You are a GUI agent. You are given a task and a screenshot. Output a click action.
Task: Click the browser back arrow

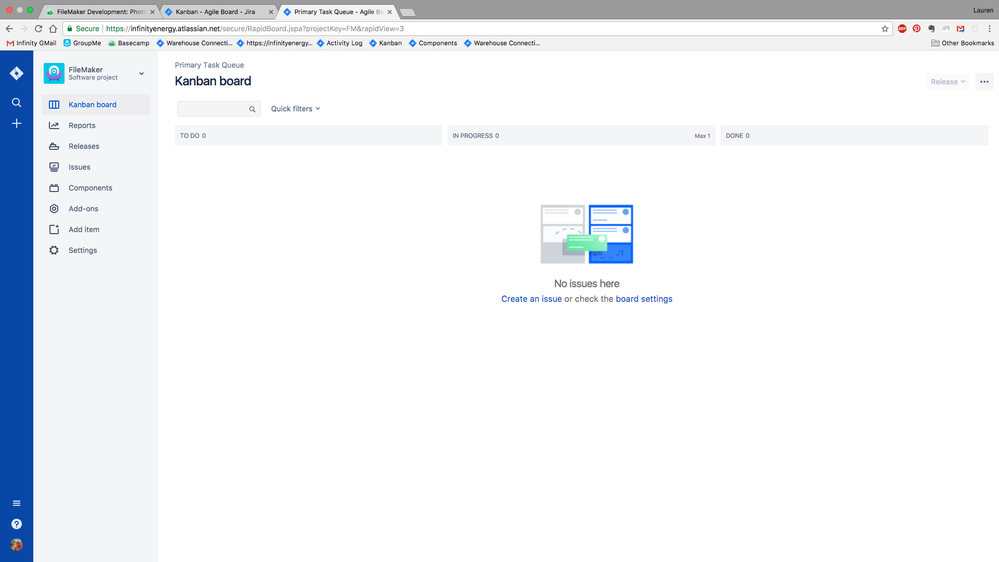tap(9, 29)
